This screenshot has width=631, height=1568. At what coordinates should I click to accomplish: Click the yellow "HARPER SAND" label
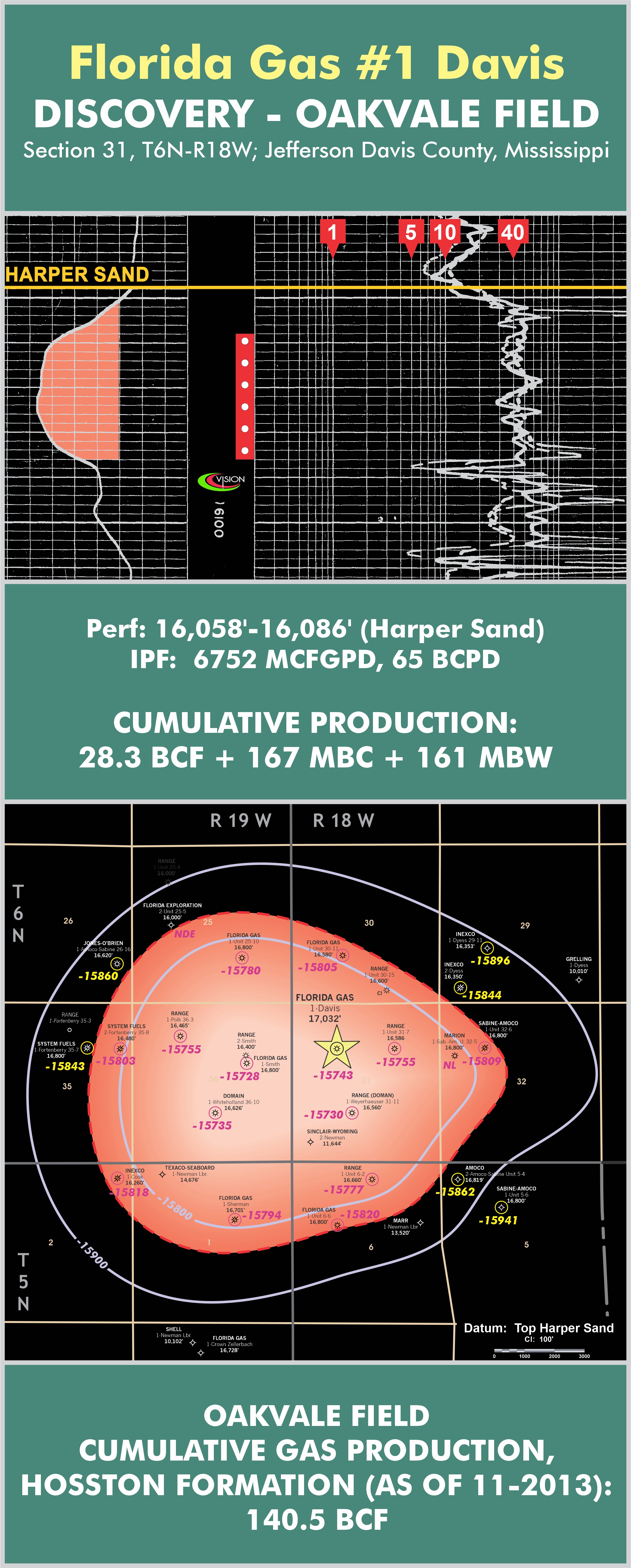tap(77, 274)
